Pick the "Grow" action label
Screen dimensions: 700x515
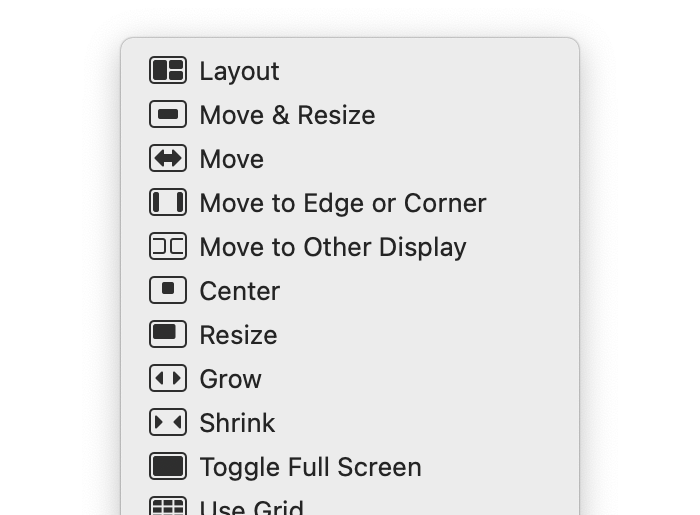(230, 379)
